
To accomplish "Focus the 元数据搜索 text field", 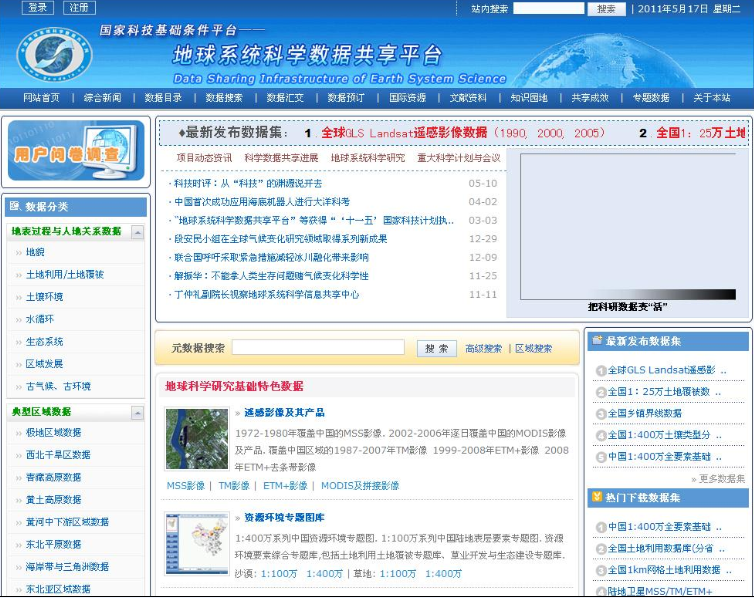I will (x=318, y=348).
